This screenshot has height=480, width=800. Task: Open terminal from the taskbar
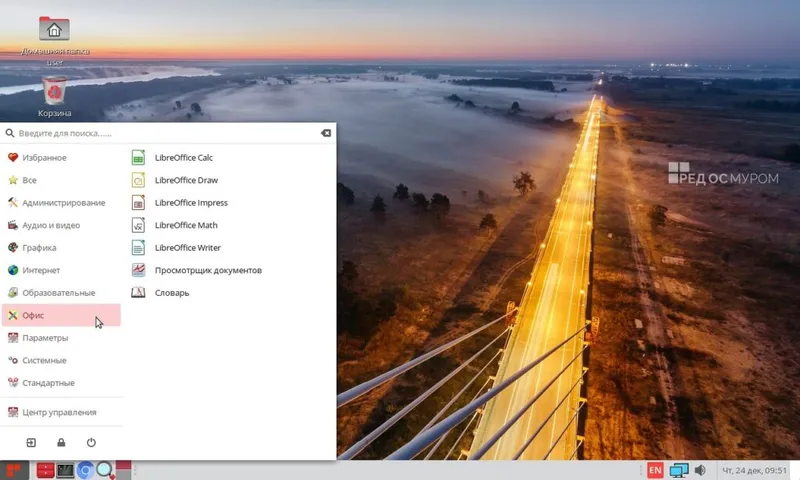pos(65,470)
